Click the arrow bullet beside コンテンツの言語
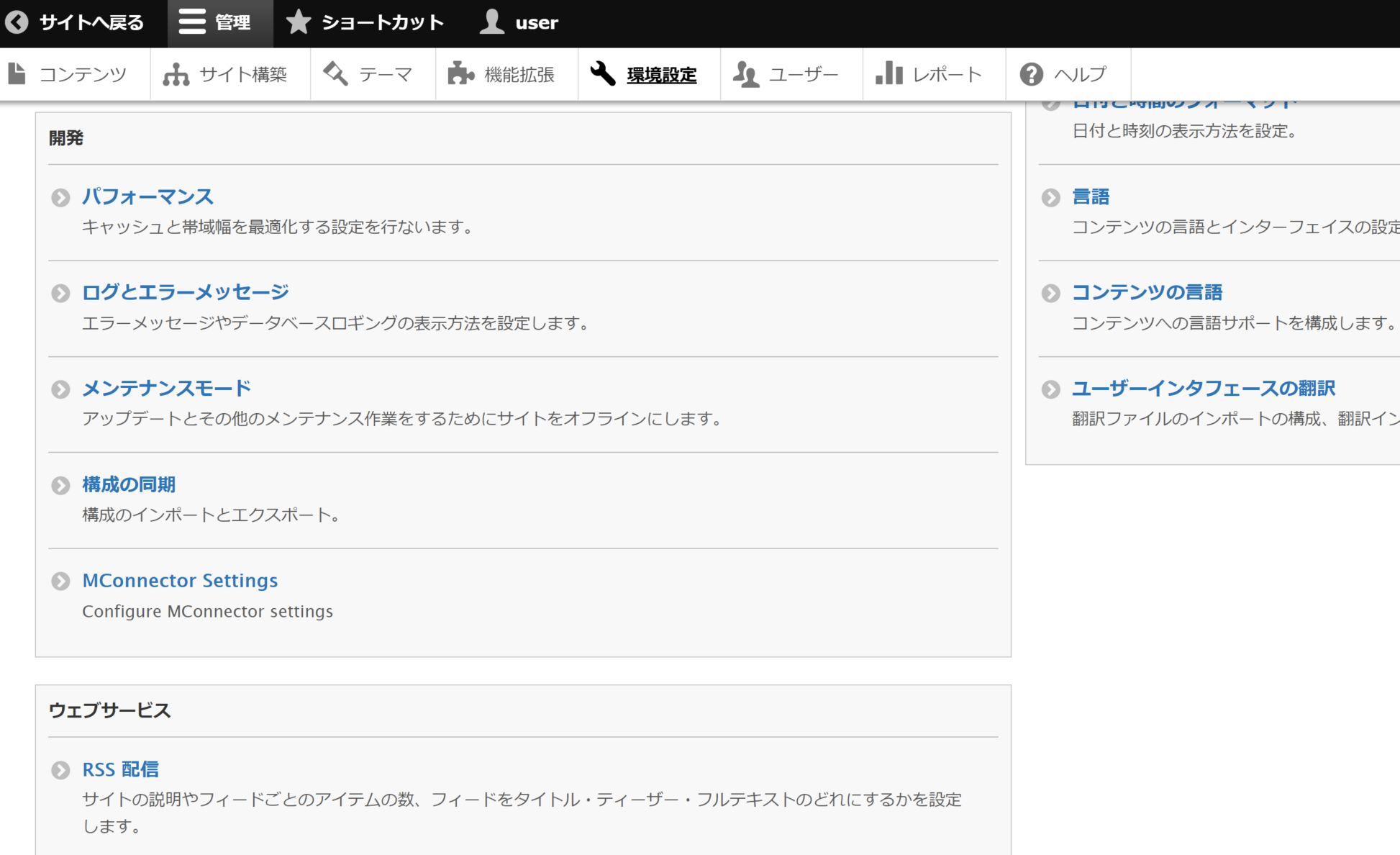Screen dimensions: 1400x855 1051,293
